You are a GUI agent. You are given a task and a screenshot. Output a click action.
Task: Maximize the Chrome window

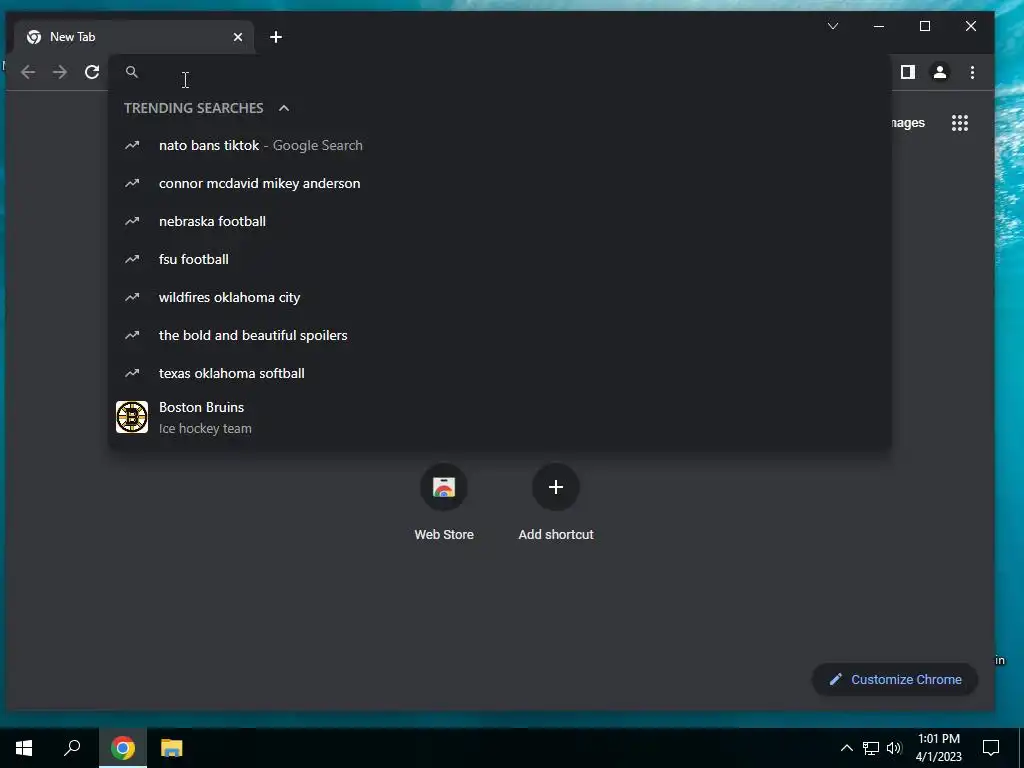925,26
